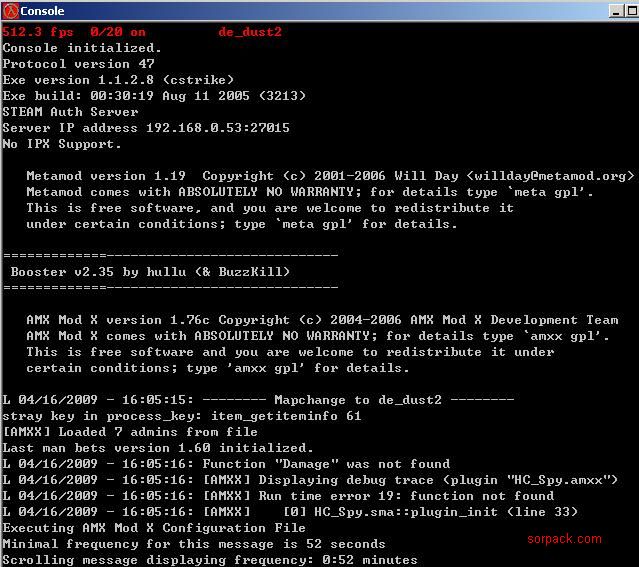This screenshot has width=639, height=567.
Task: Maximize the Console window
Action: [x=627, y=10]
